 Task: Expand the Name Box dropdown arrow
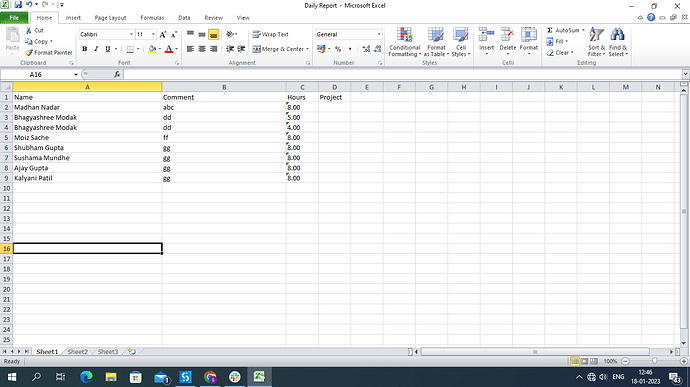pos(76,74)
